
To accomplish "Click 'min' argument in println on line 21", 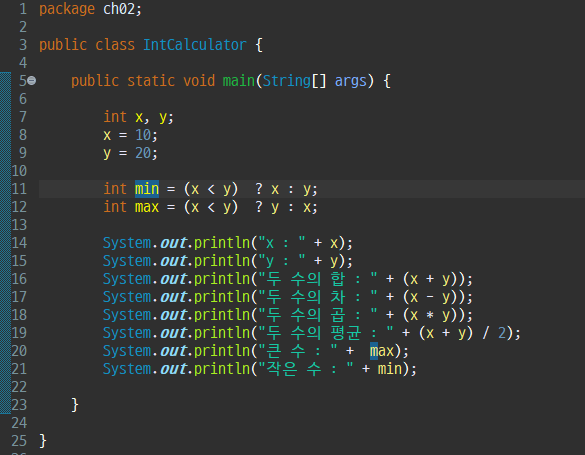I will click(x=390, y=369).
